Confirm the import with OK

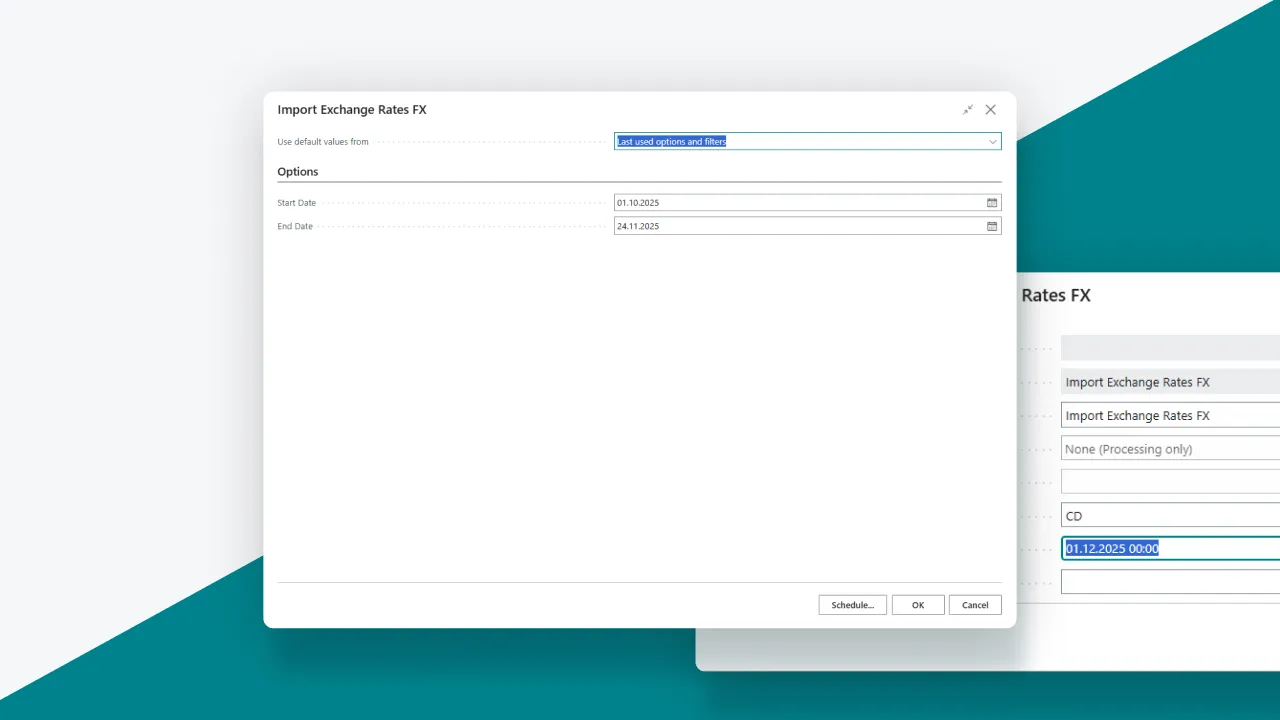917,605
